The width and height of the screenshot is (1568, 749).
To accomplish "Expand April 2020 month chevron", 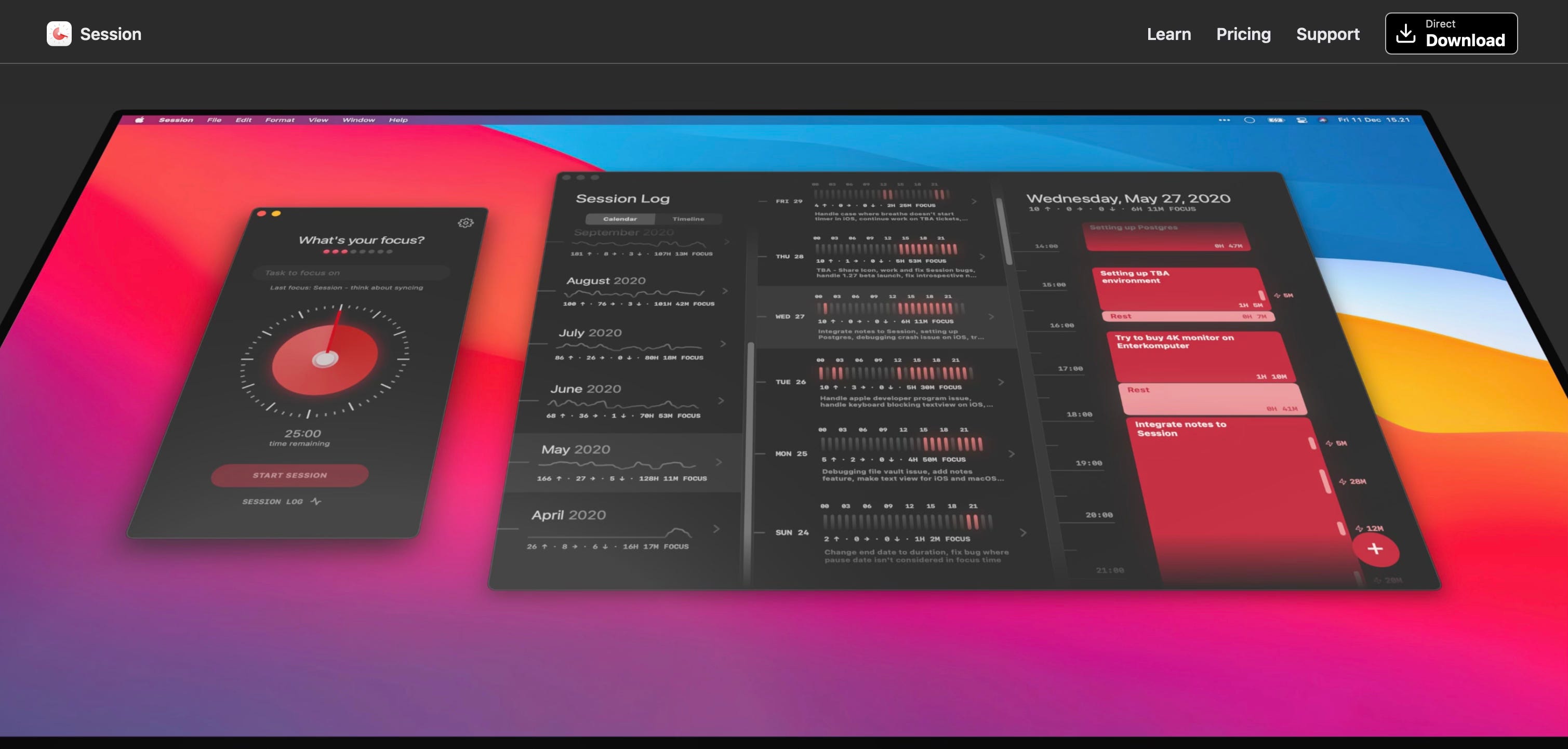I will (716, 529).
